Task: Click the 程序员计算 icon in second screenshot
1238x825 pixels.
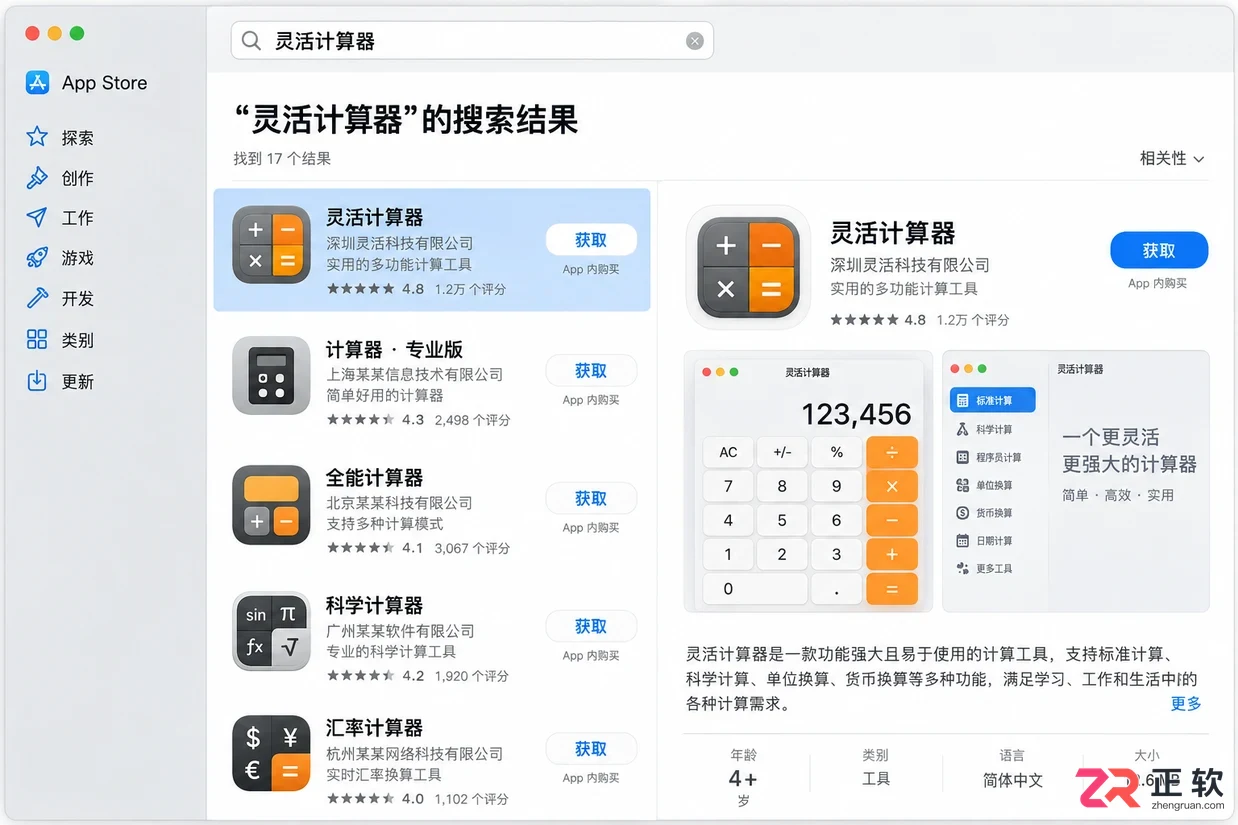Action: pos(962,457)
